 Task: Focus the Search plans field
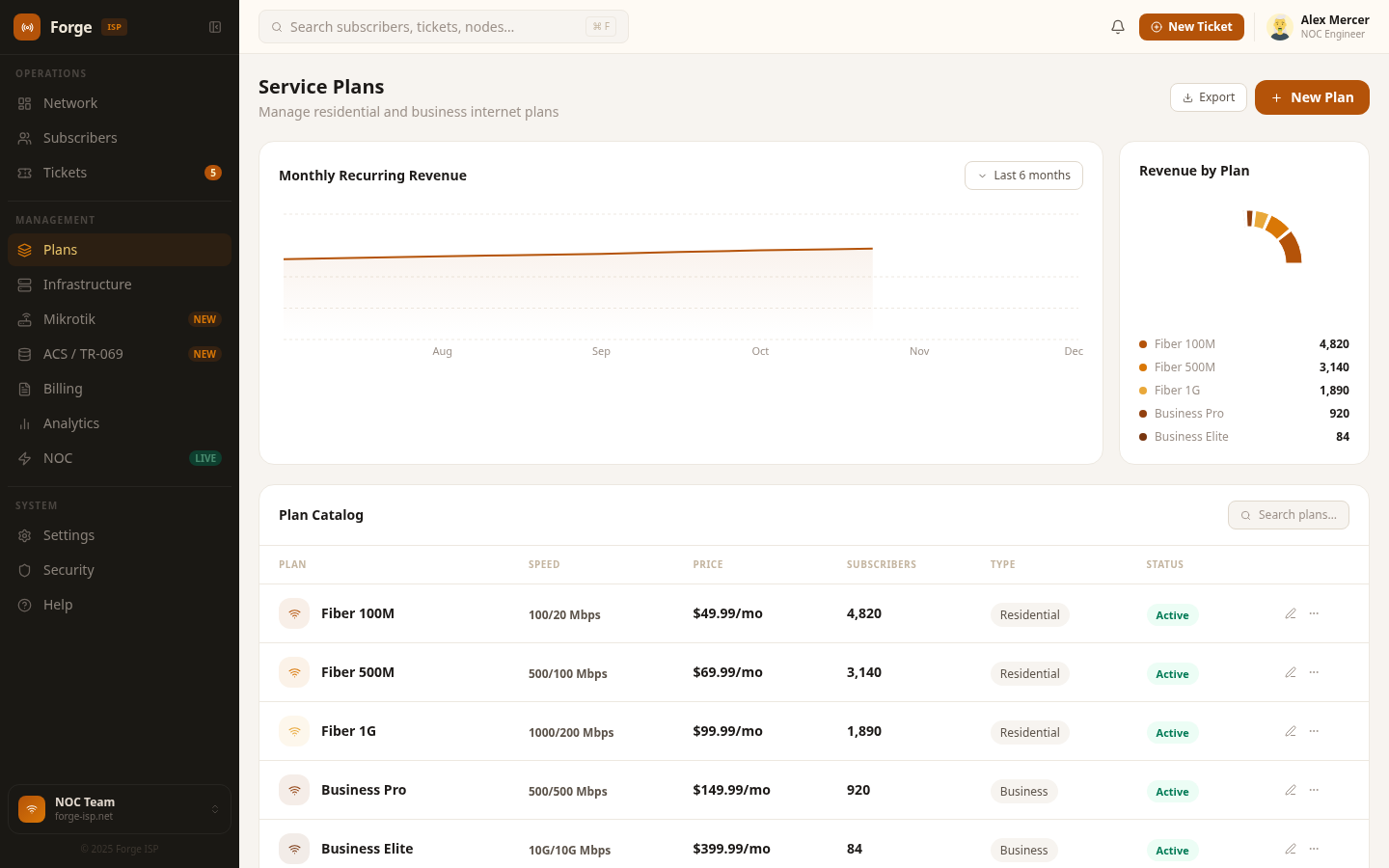point(1289,515)
